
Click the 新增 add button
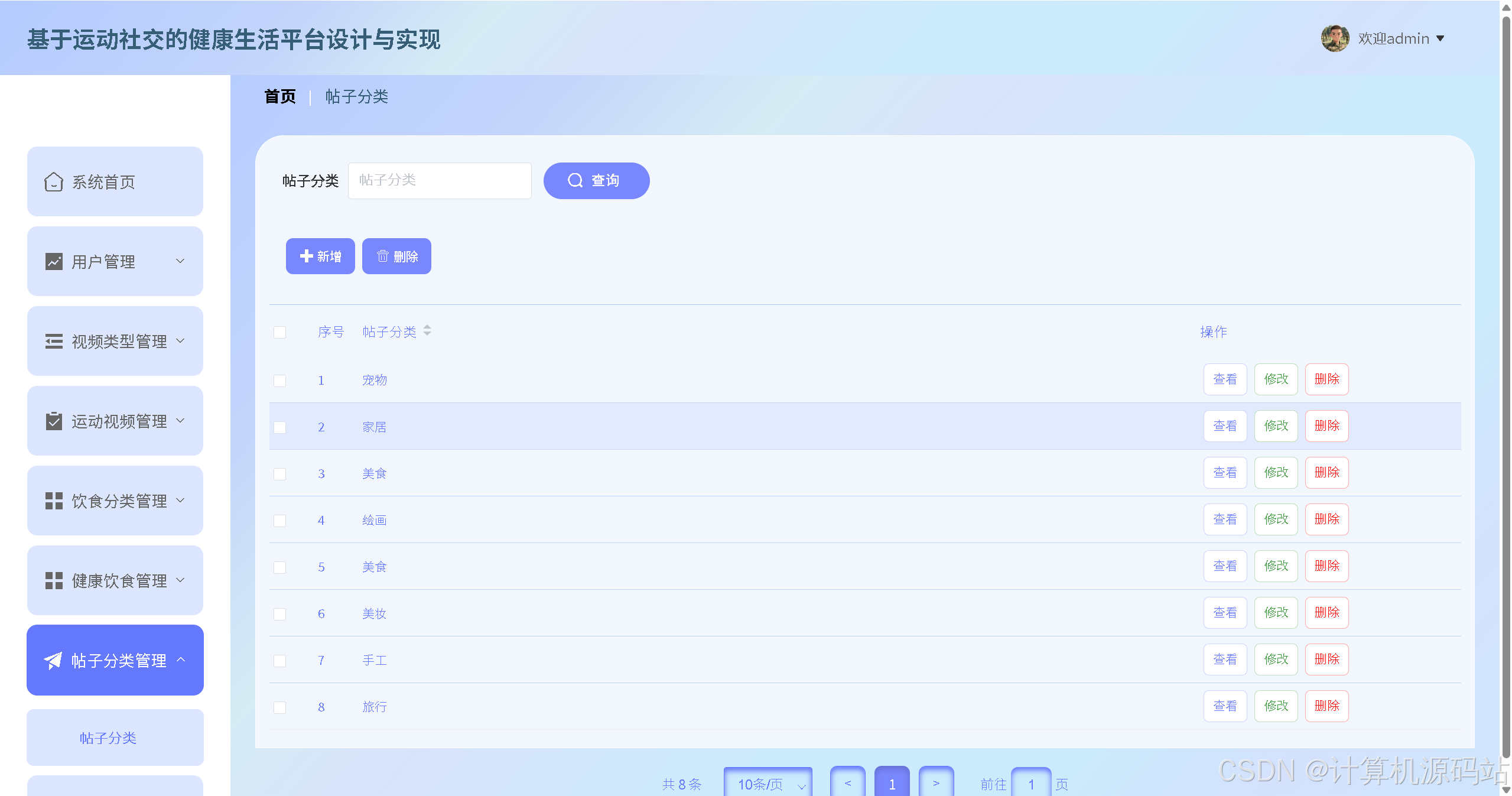(x=320, y=256)
